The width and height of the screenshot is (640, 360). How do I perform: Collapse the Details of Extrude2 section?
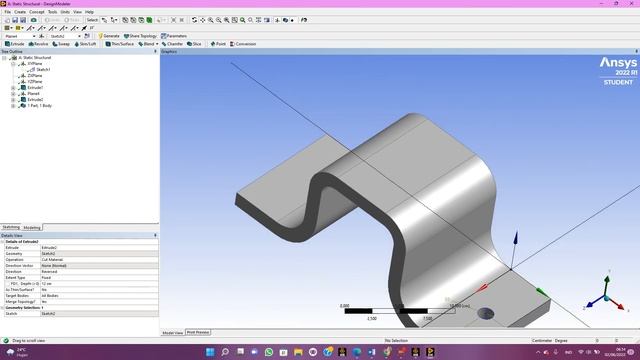(x=2, y=242)
